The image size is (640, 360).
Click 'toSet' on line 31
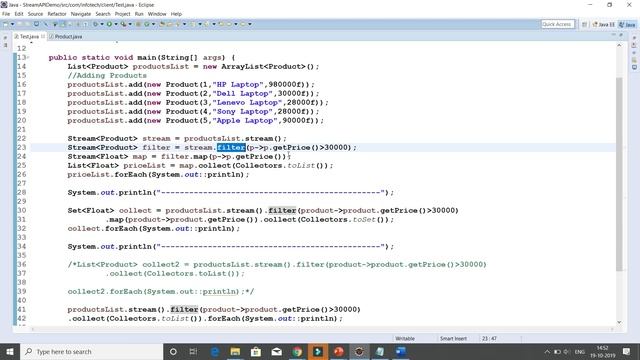tap(364, 219)
